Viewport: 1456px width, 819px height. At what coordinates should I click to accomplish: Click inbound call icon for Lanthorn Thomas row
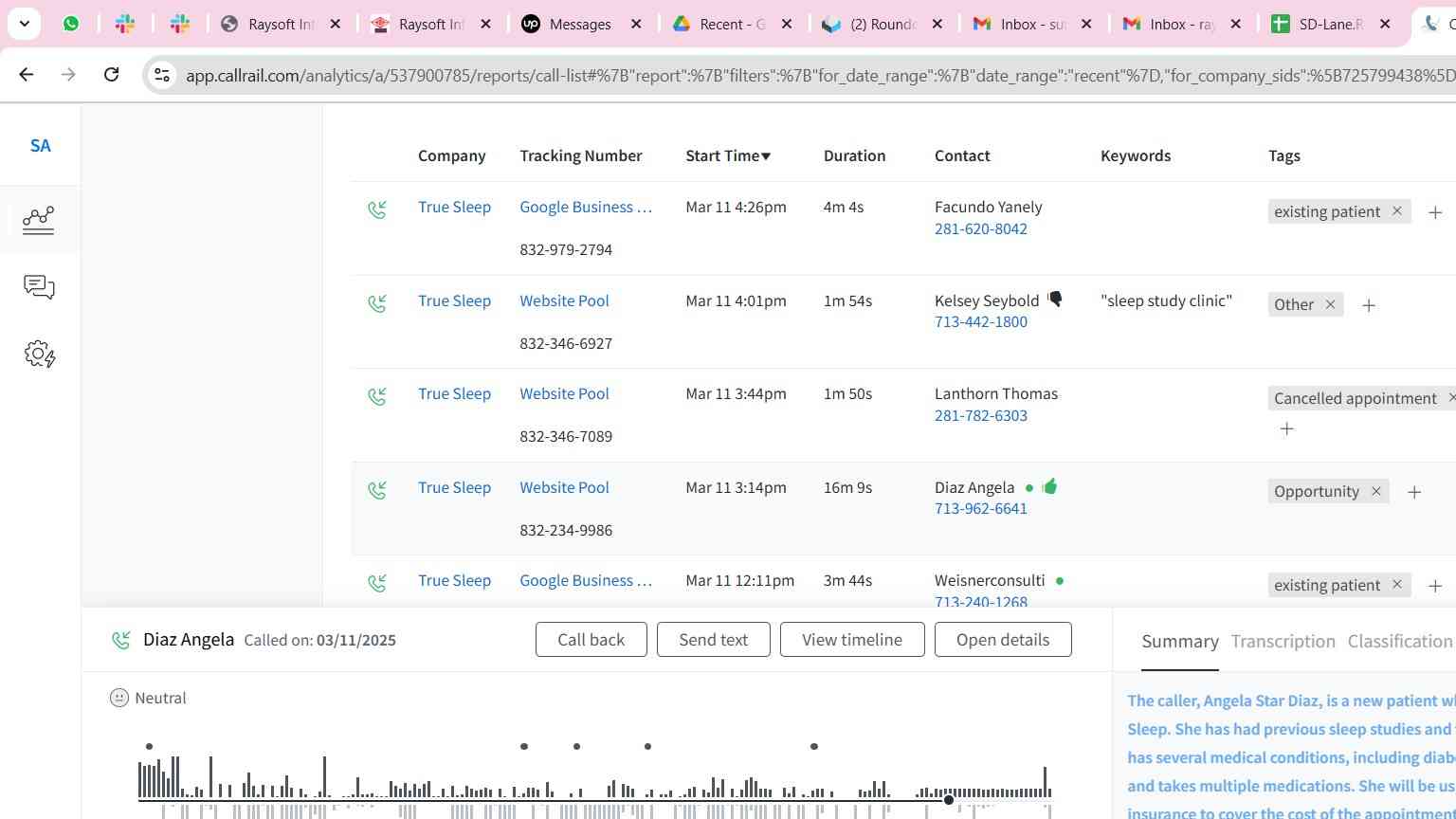377,395
